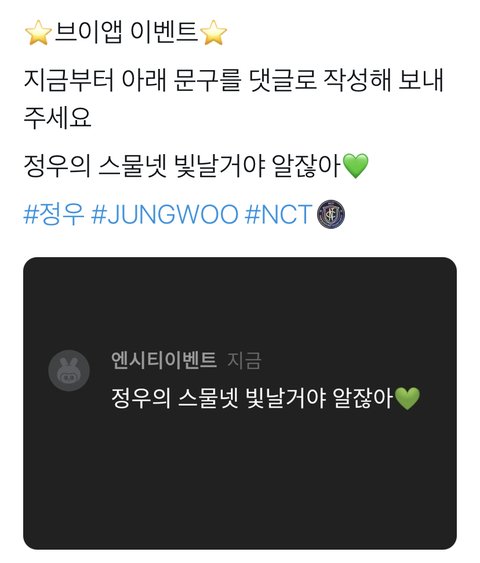Click the word 이벤트 in the heading
Viewport: 480px width, 563px height.
pyautogui.click(x=164, y=32)
